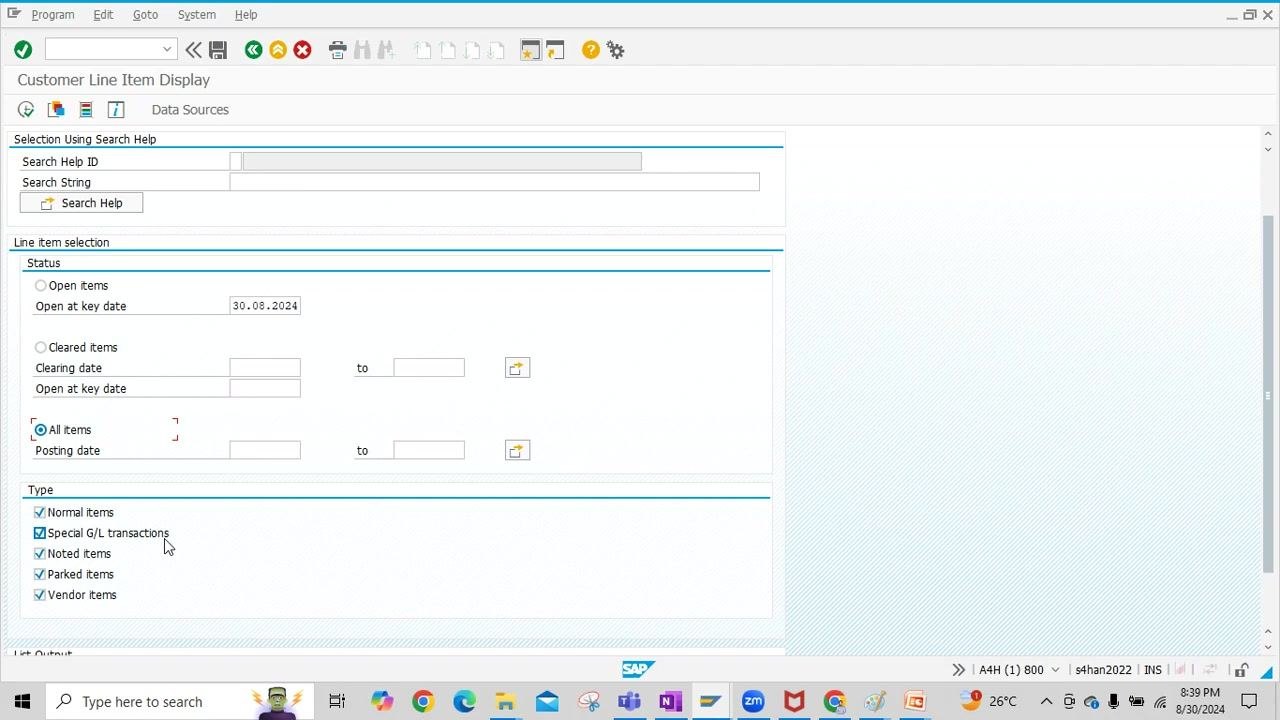Image resolution: width=1280 pixels, height=720 pixels.
Task: Open the Help menu
Action: point(246,15)
